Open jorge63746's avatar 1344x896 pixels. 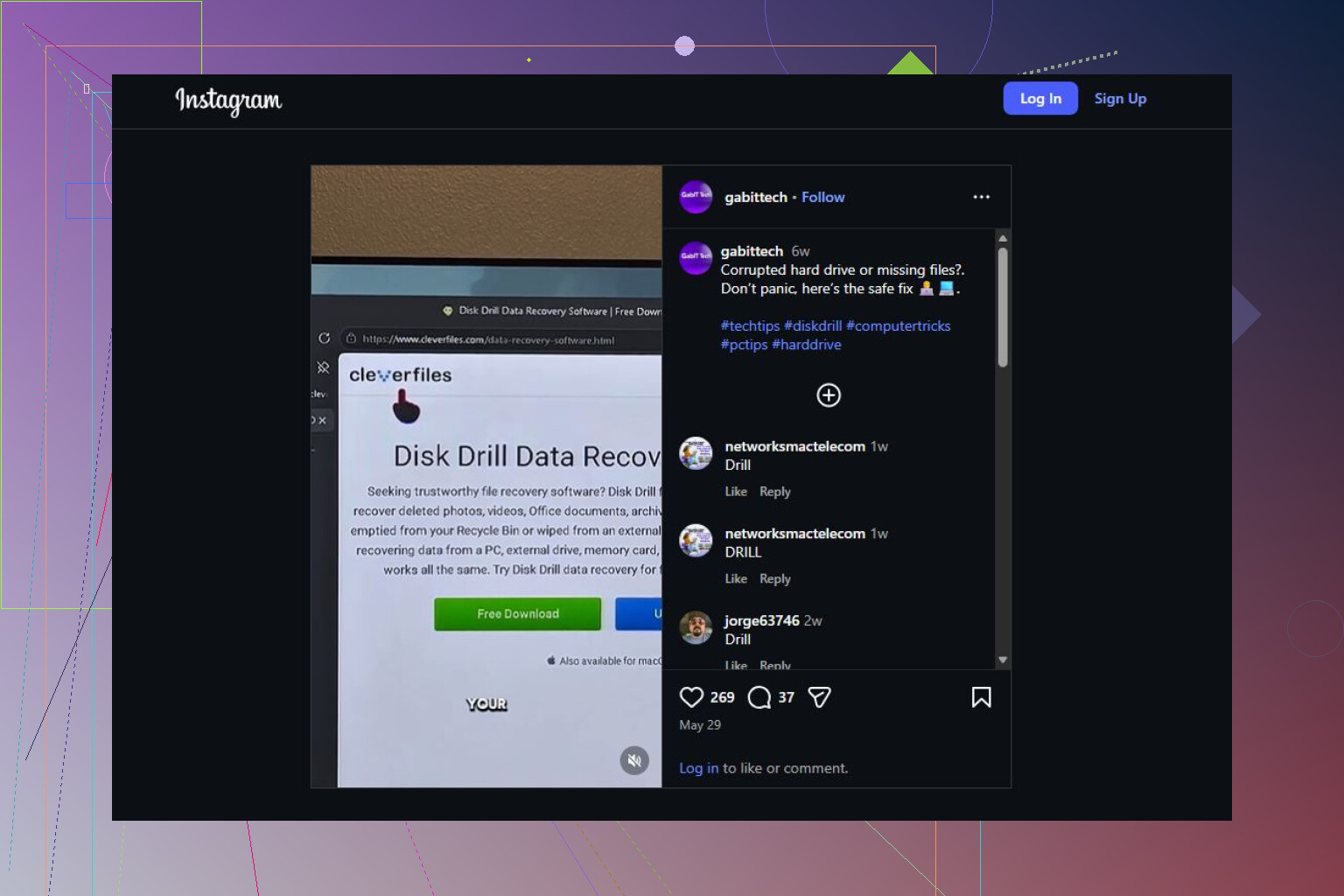tap(696, 627)
